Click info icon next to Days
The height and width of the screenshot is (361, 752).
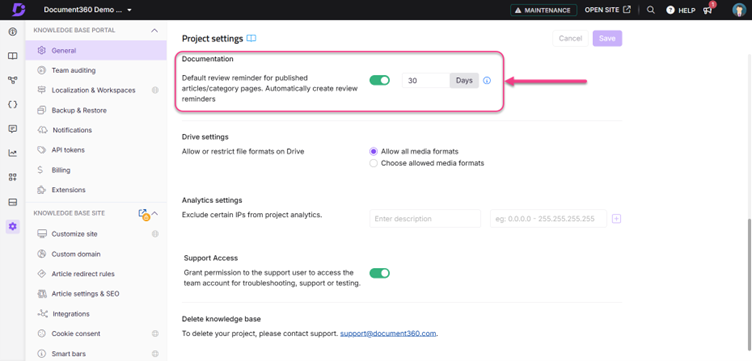tap(487, 81)
